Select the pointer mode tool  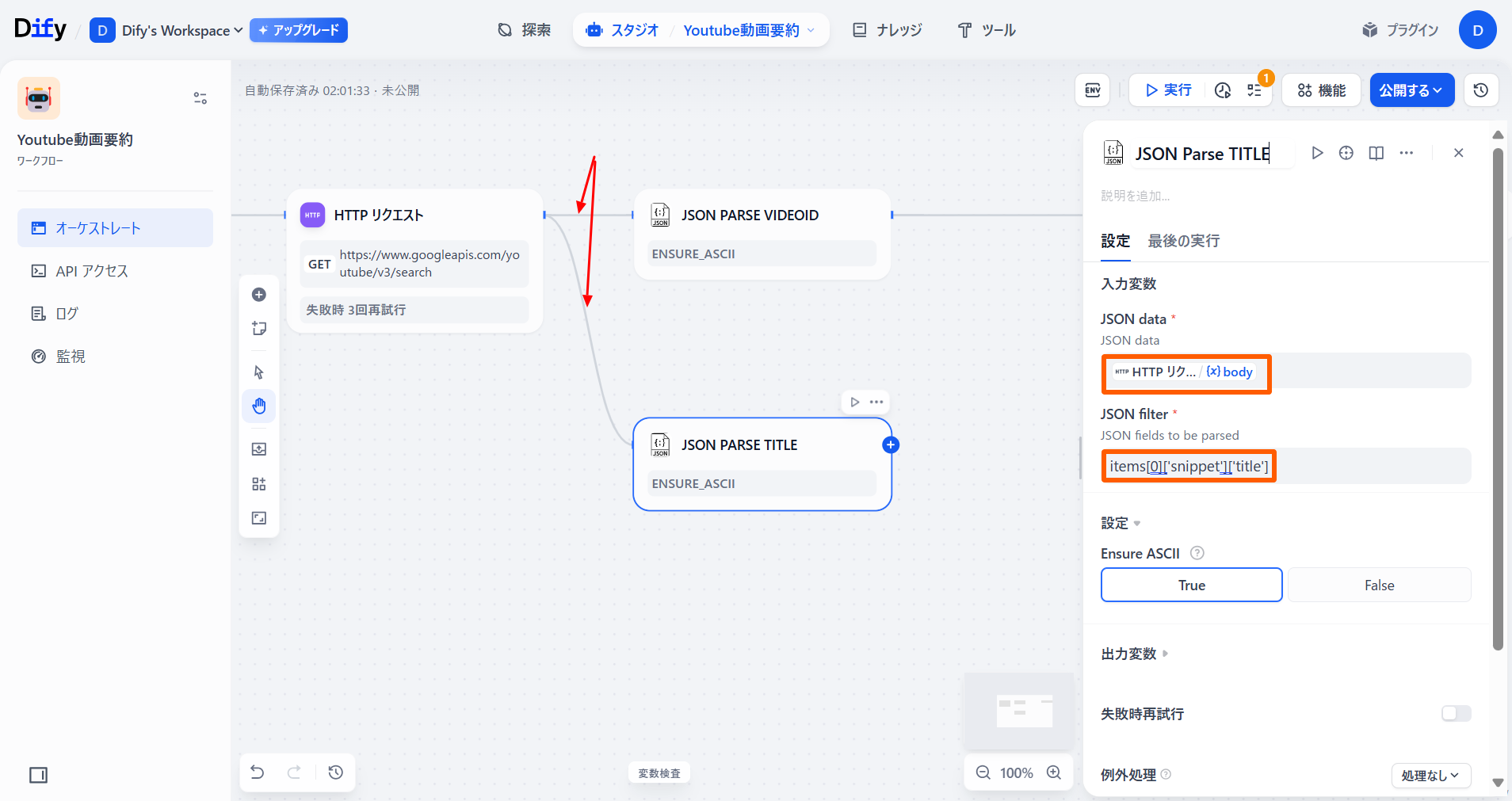click(x=259, y=372)
